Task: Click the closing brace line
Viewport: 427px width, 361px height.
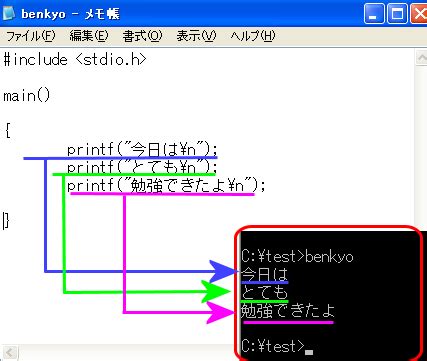Action: pos(6,221)
